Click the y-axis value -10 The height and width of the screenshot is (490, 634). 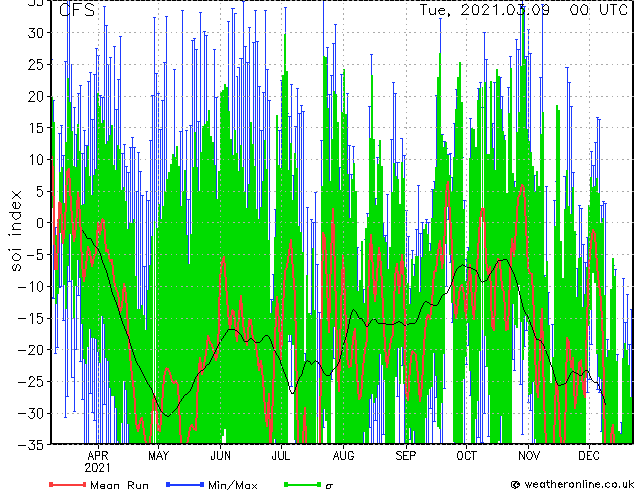coord(32,286)
